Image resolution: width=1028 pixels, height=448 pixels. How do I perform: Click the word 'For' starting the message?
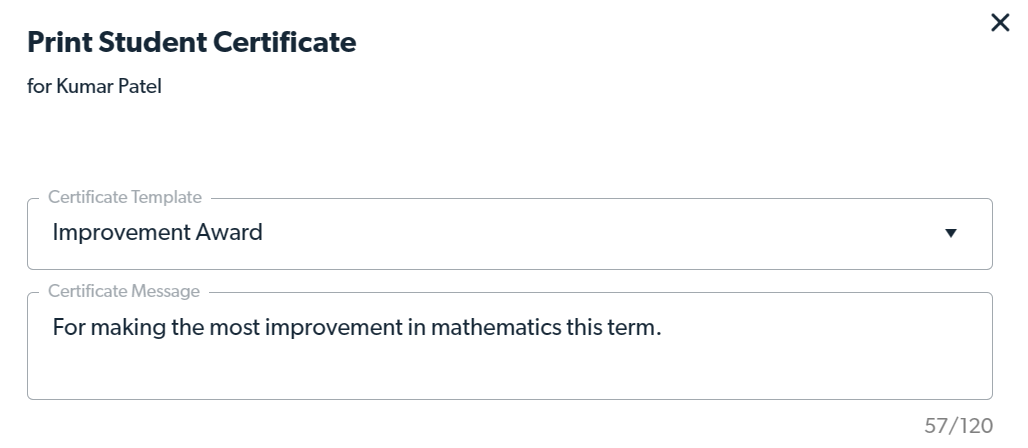(x=68, y=327)
